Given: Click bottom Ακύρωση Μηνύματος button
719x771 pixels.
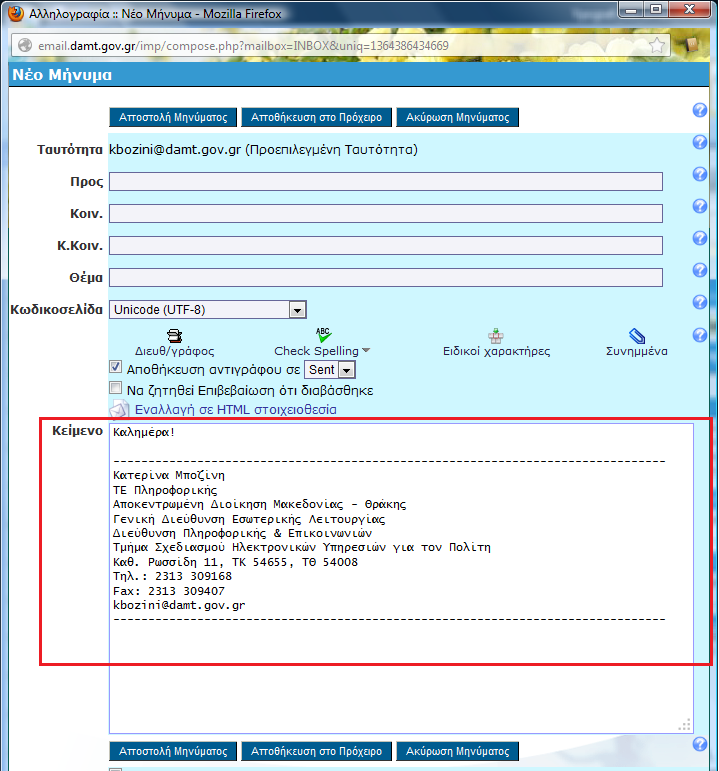Looking at the screenshot, I should tap(457, 751).
